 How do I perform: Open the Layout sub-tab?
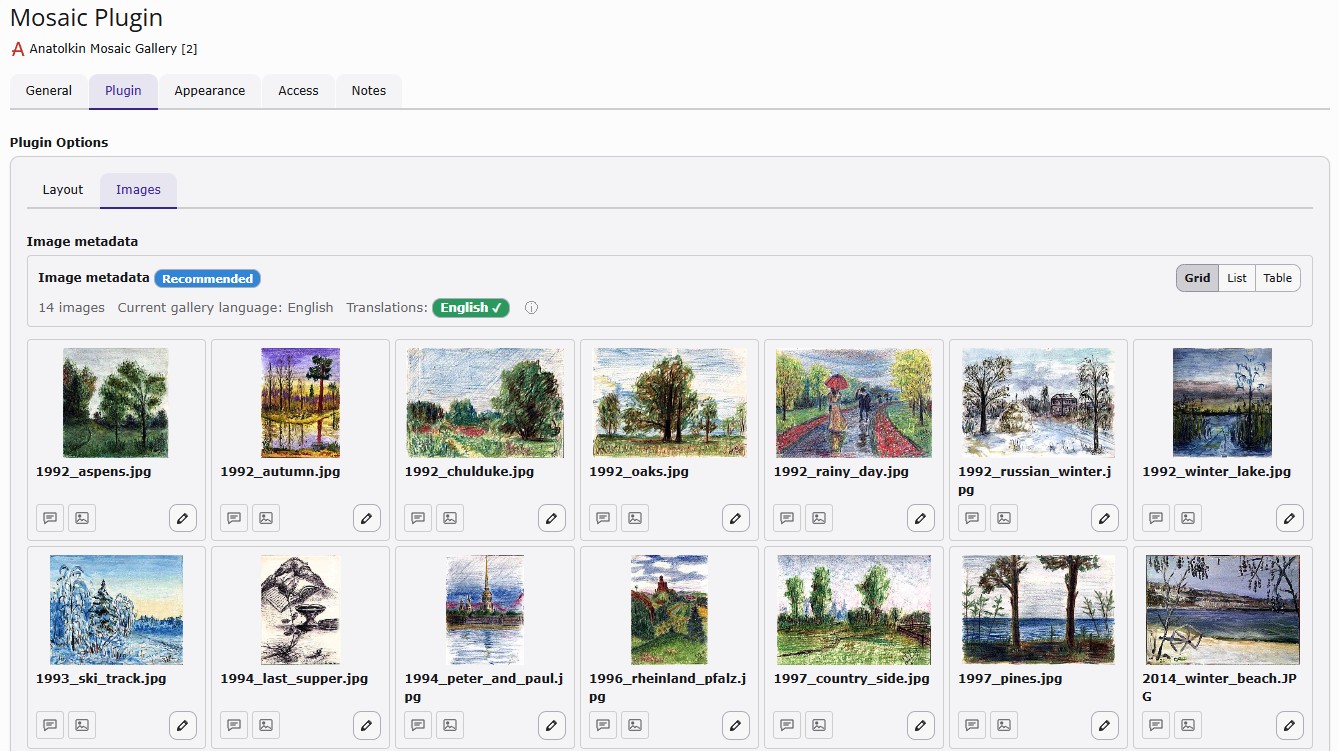[x=63, y=190]
